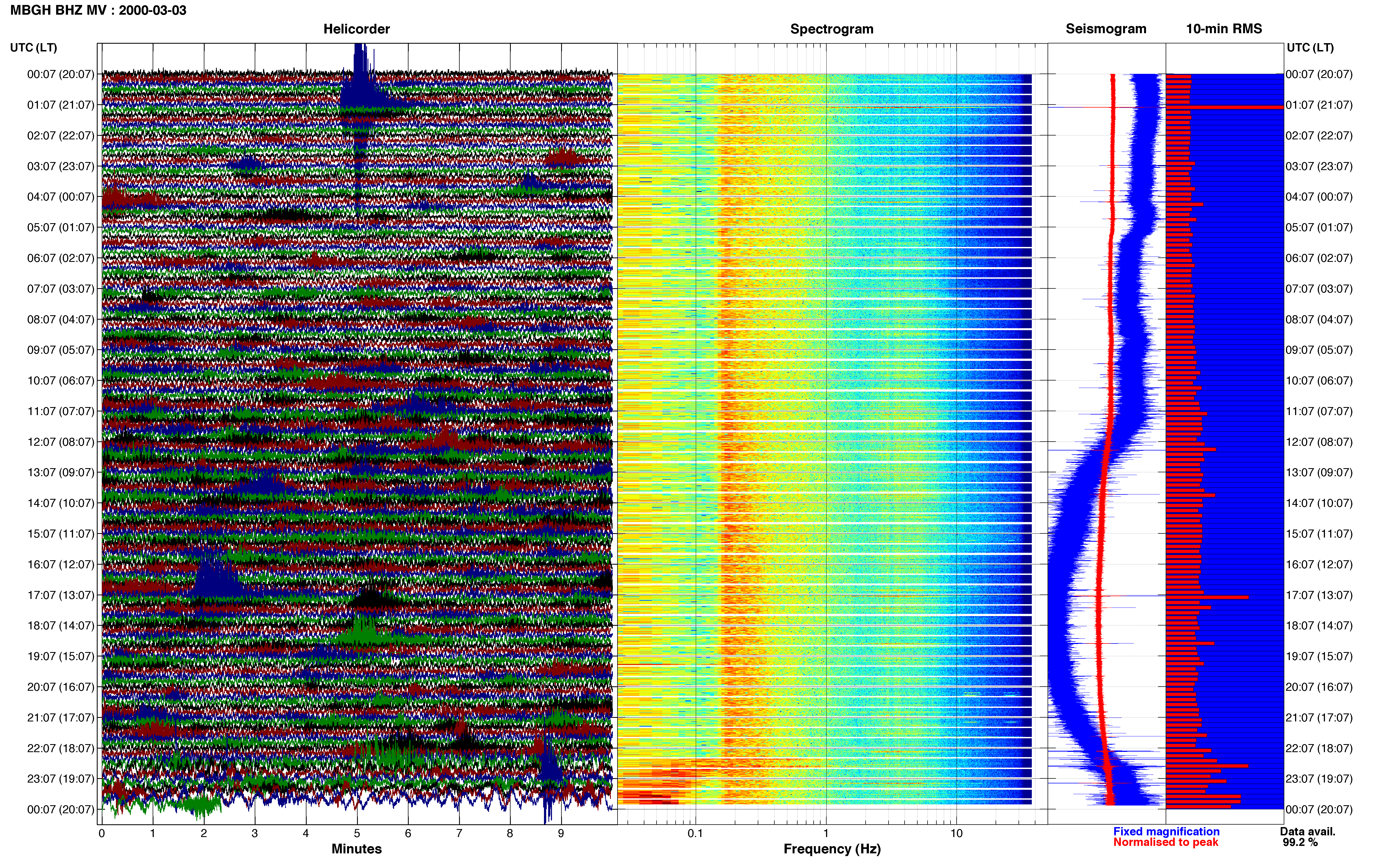Screen dimensions: 1388x868
Task: Click the 'Helicorder' panel heading
Action: (x=356, y=29)
